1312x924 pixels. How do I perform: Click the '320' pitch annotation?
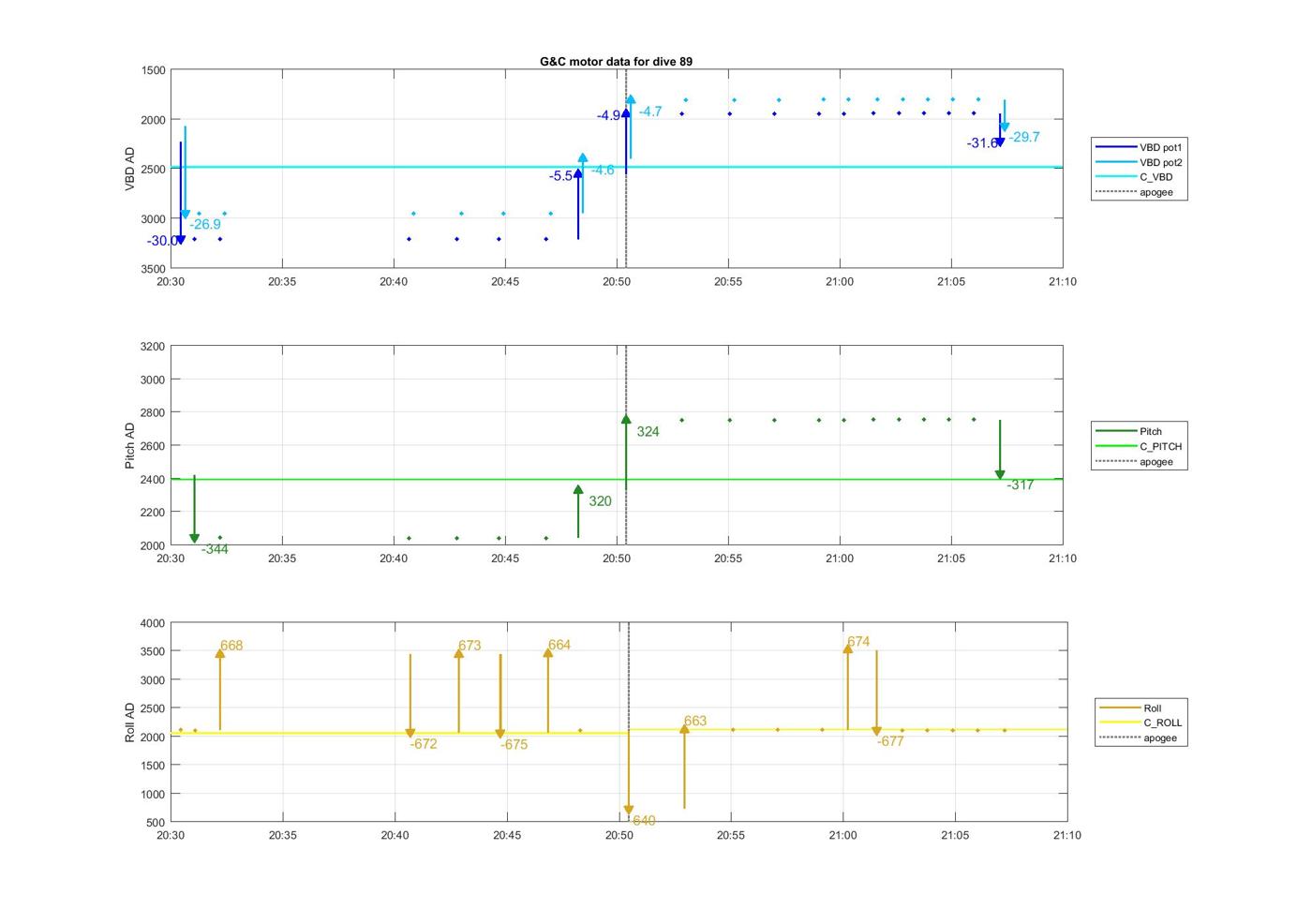pyautogui.click(x=600, y=501)
